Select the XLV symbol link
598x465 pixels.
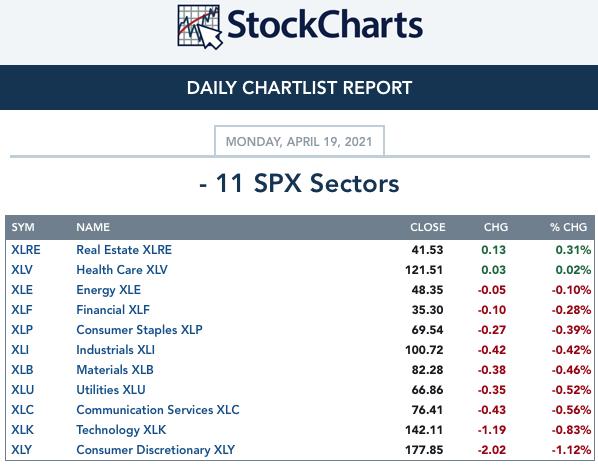pos(22,270)
